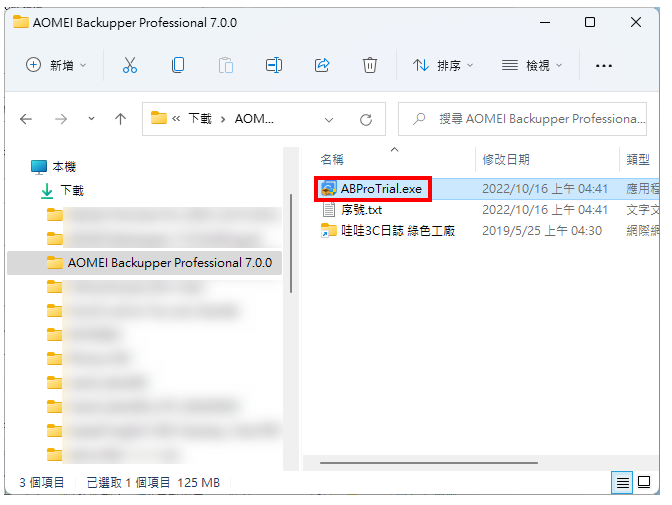672x505 pixels.
Task: Click the 下載 green download arrow icon
Action: coord(47,191)
